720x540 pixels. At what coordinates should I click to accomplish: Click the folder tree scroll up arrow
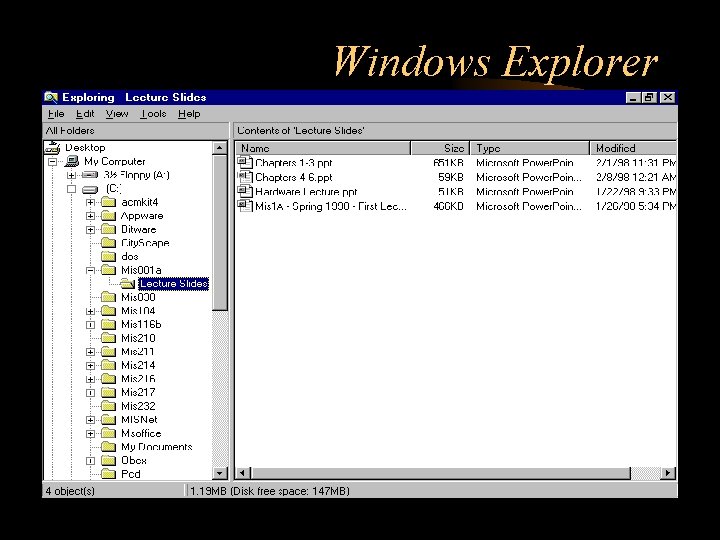pos(219,148)
